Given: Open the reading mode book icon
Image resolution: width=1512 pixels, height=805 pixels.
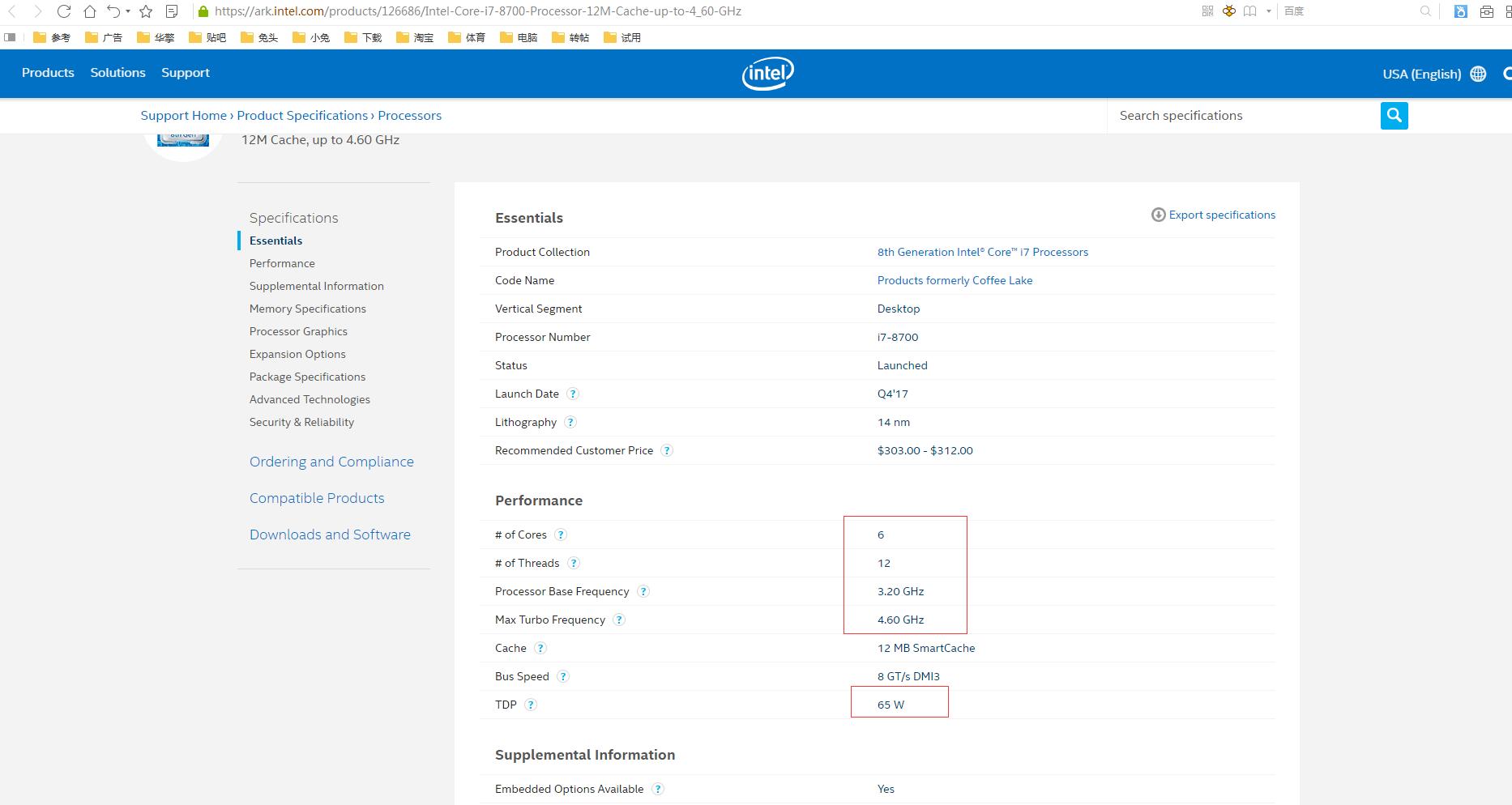Looking at the screenshot, I should (x=1250, y=11).
